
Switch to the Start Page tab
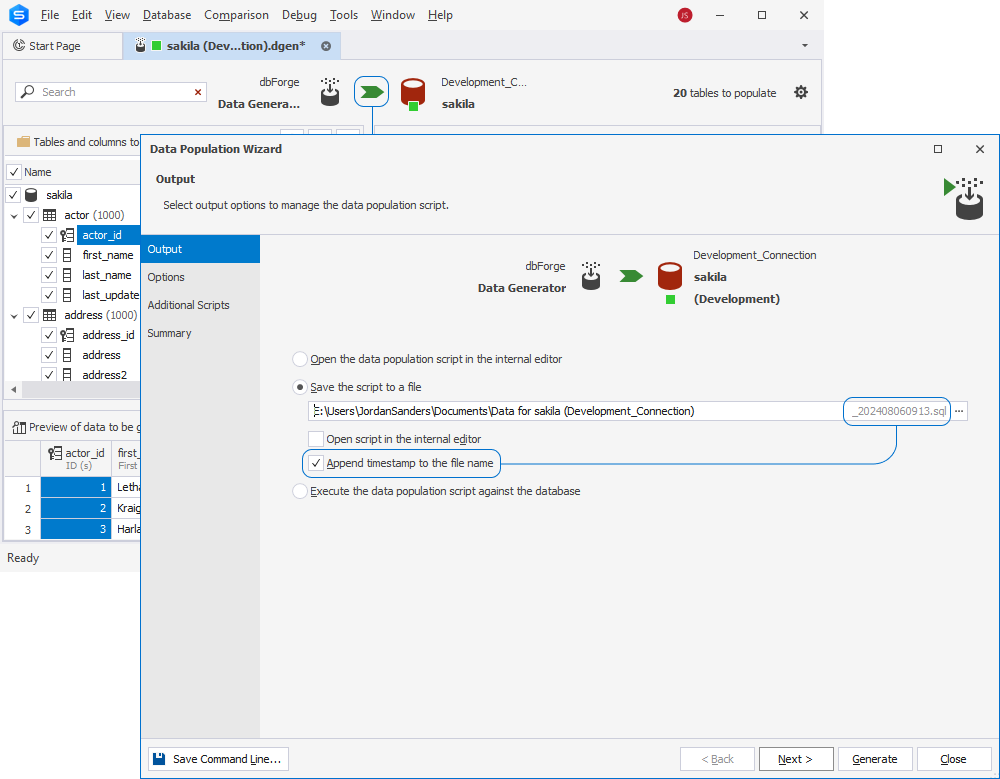[62, 45]
